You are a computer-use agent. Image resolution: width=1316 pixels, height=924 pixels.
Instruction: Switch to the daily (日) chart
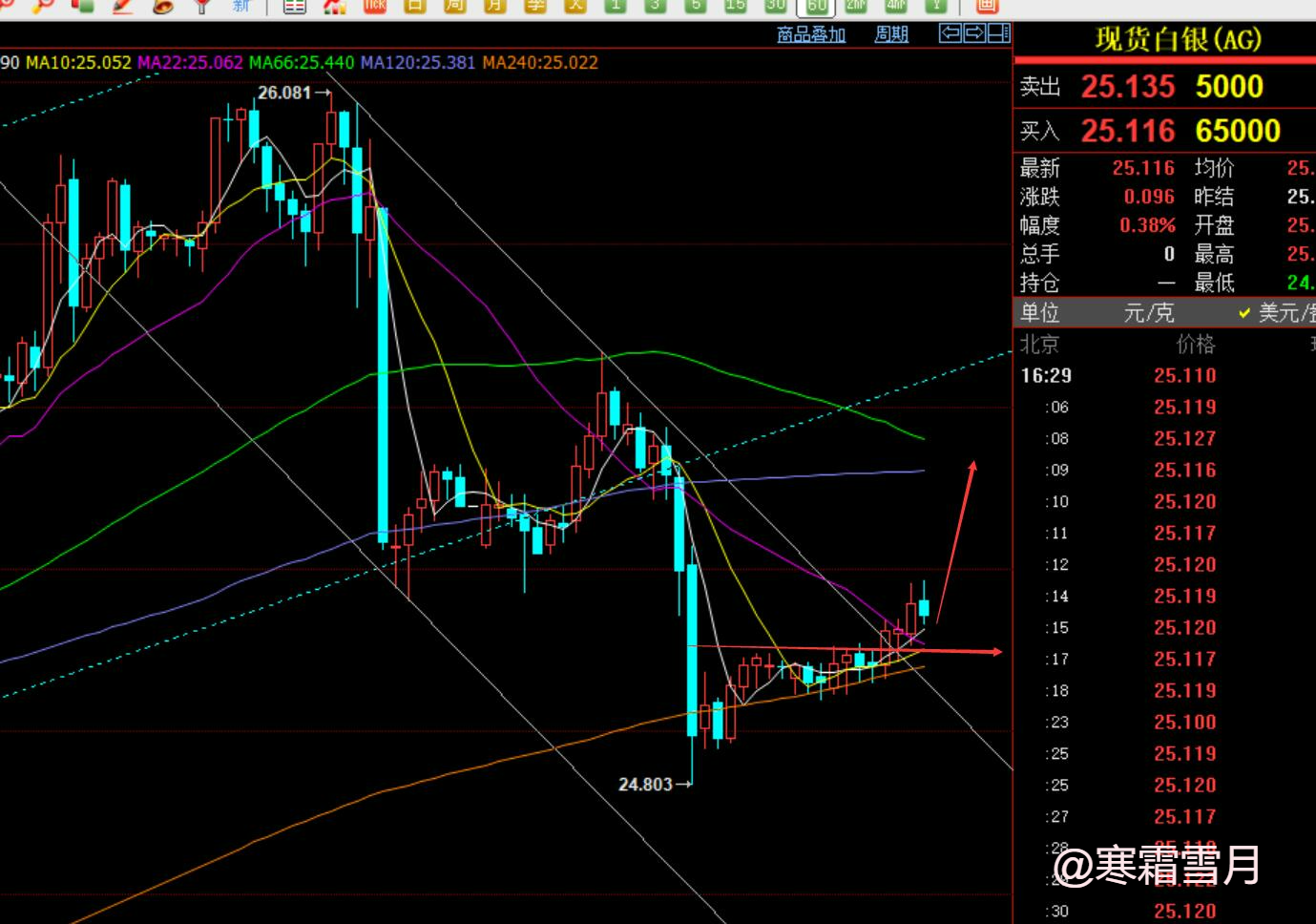[414, 5]
